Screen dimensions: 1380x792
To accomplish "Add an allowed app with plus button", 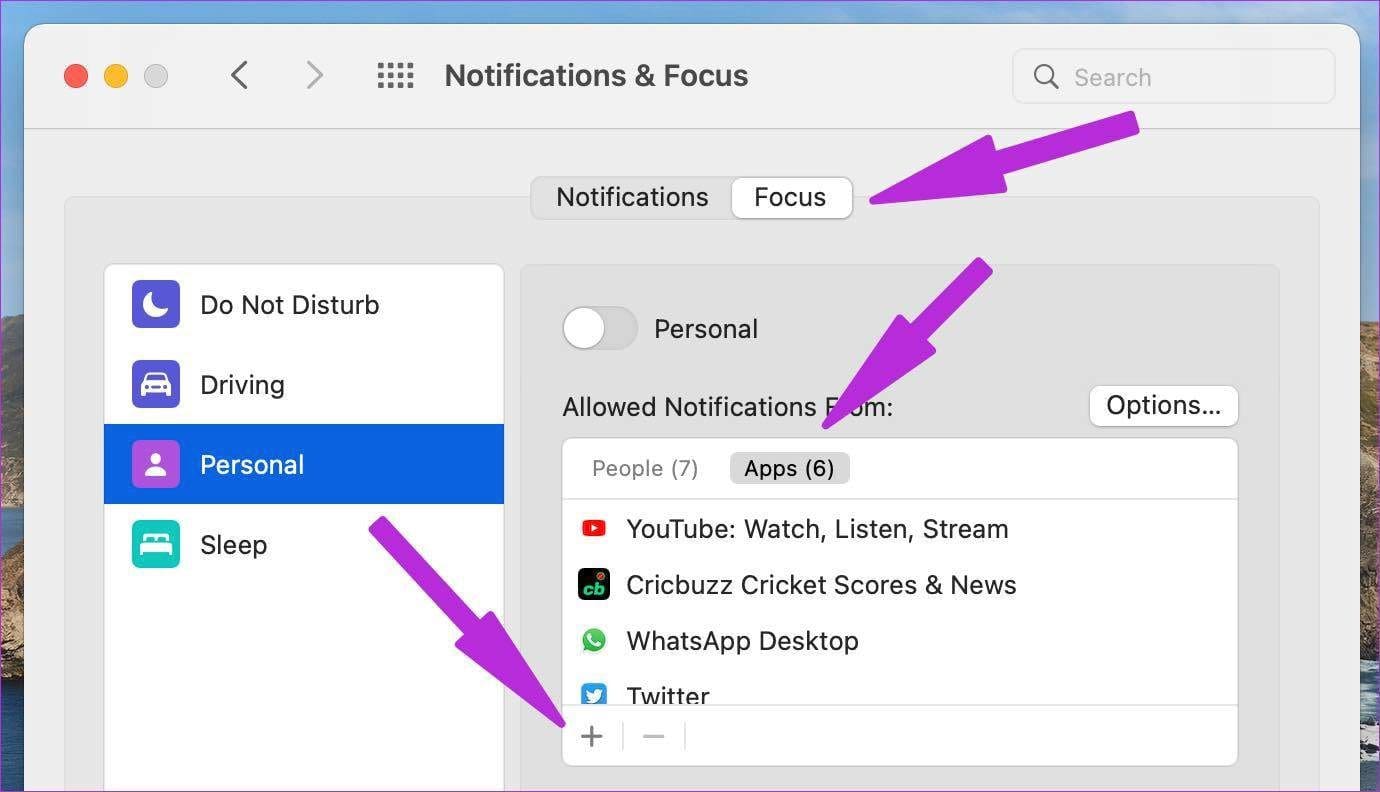I will tap(592, 737).
